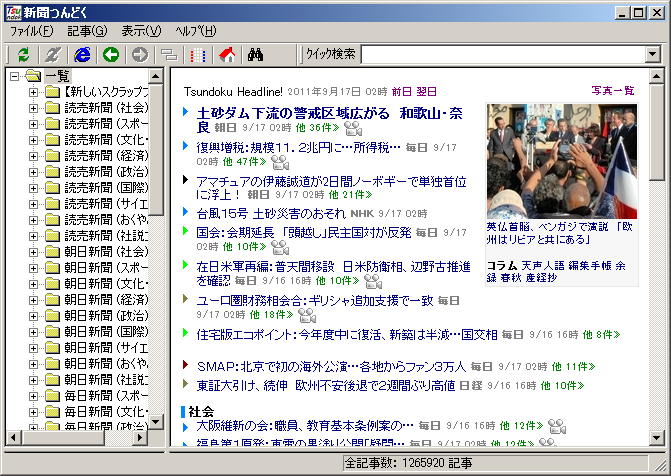Open SMAP:北京で初の海外公演 article
This screenshot has width=671, height=476.
click(331, 366)
